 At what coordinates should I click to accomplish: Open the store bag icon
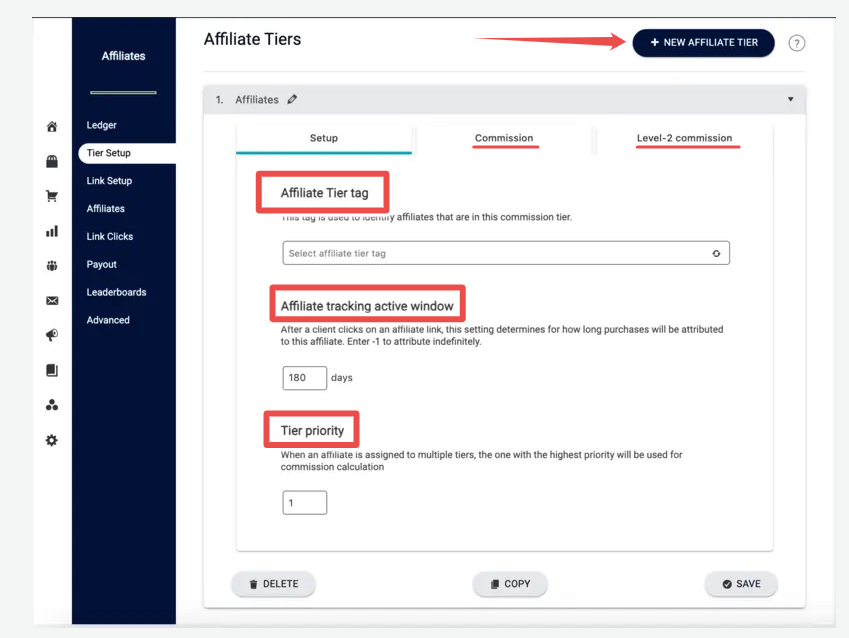click(x=52, y=161)
